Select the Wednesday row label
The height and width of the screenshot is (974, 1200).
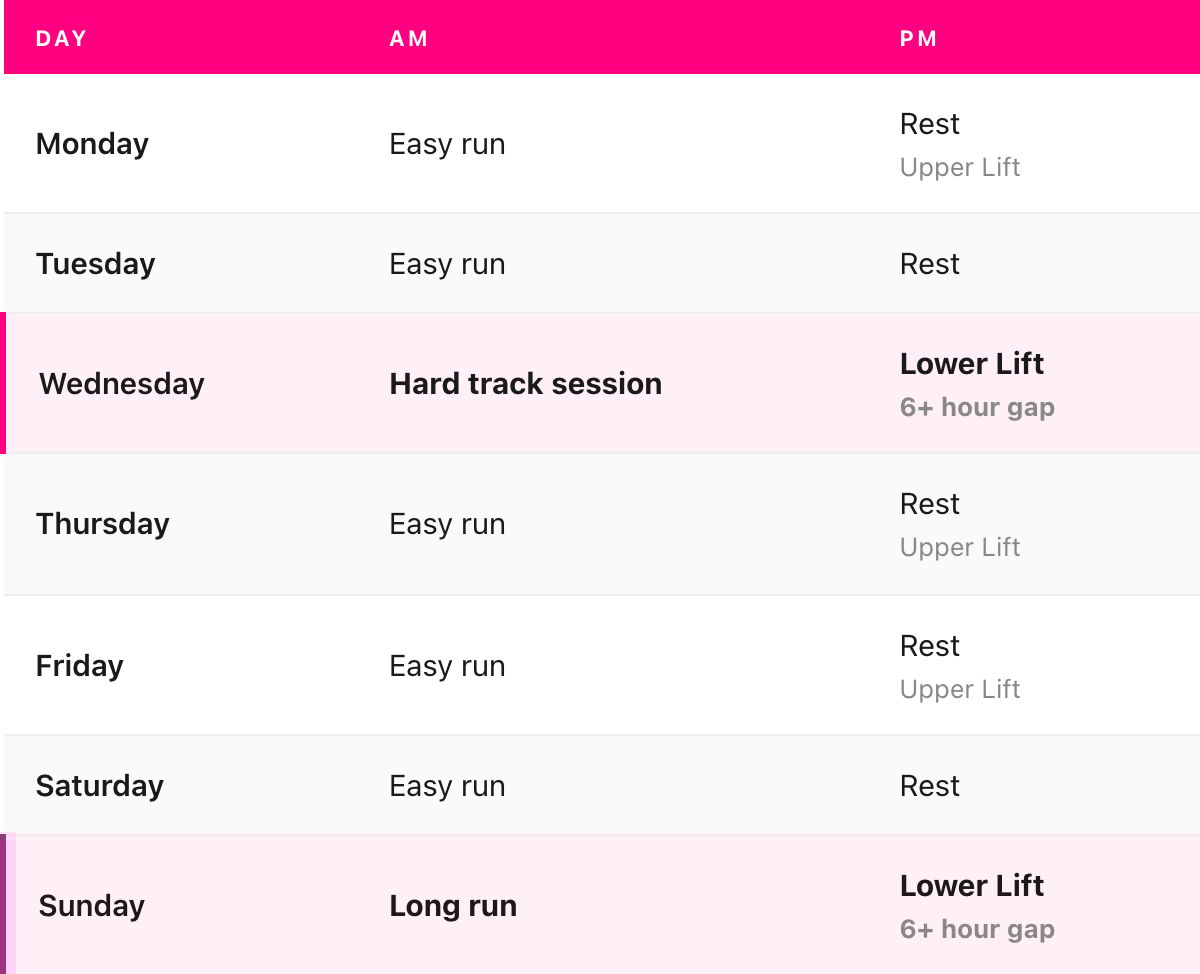(122, 384)
